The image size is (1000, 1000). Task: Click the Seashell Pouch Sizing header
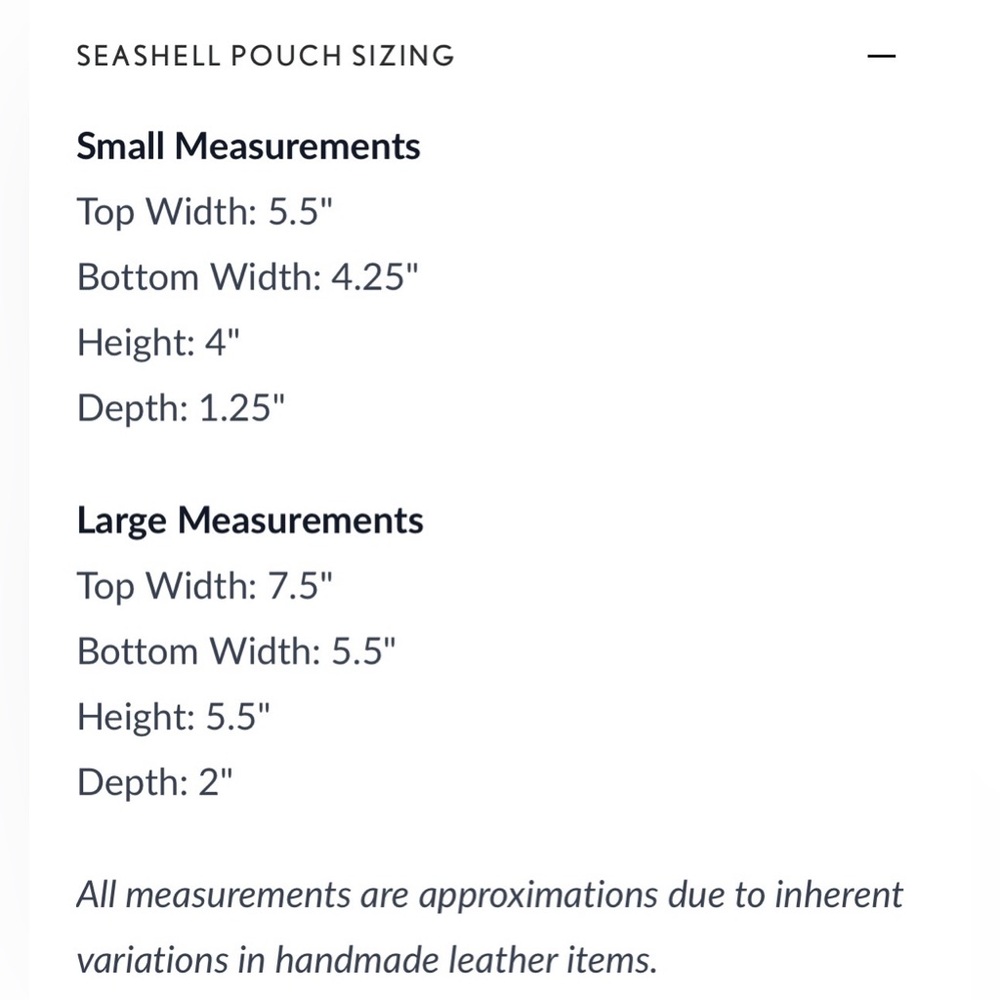pos(265,56)
